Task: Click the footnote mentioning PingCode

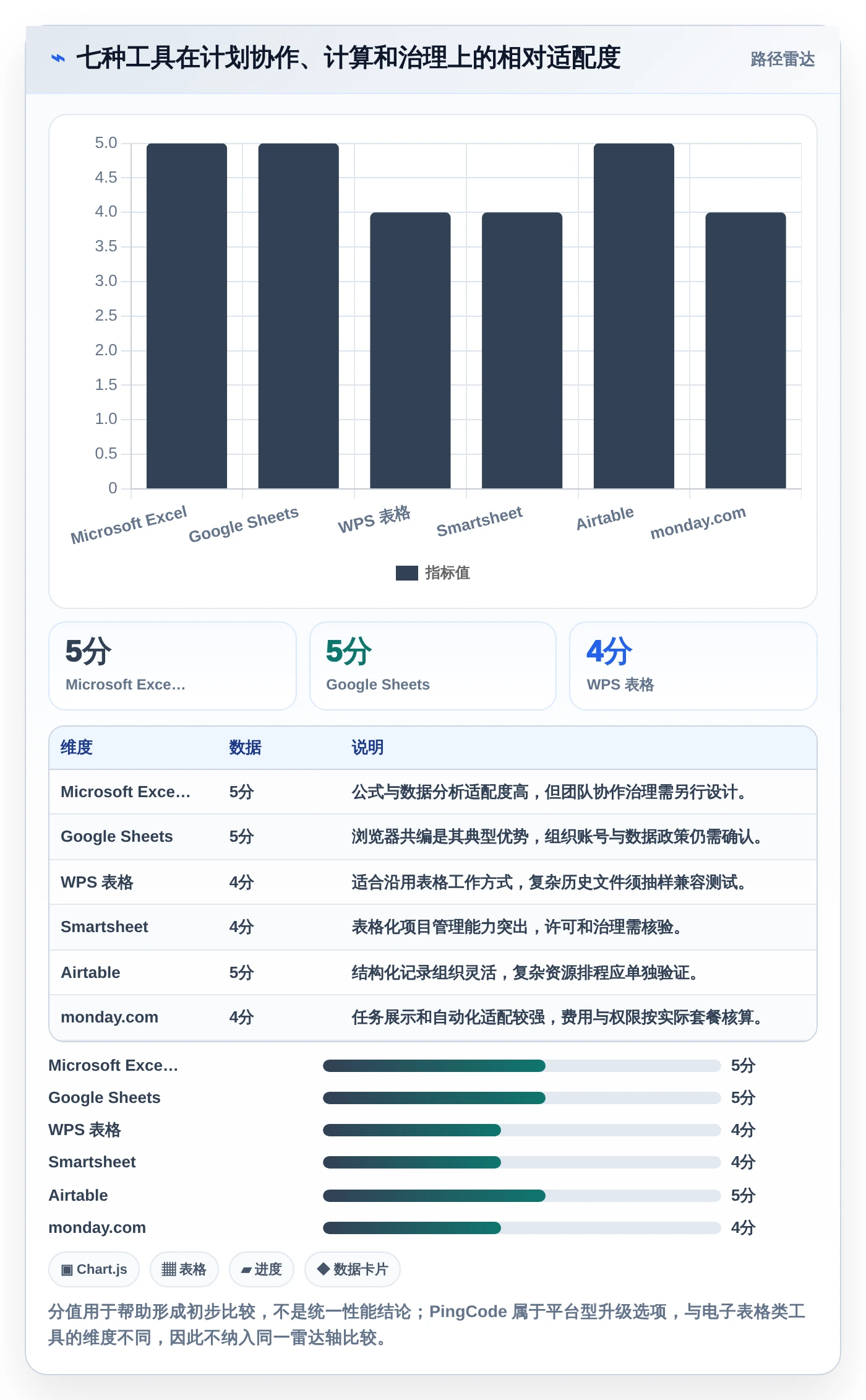Action: tap(427, 1324)
